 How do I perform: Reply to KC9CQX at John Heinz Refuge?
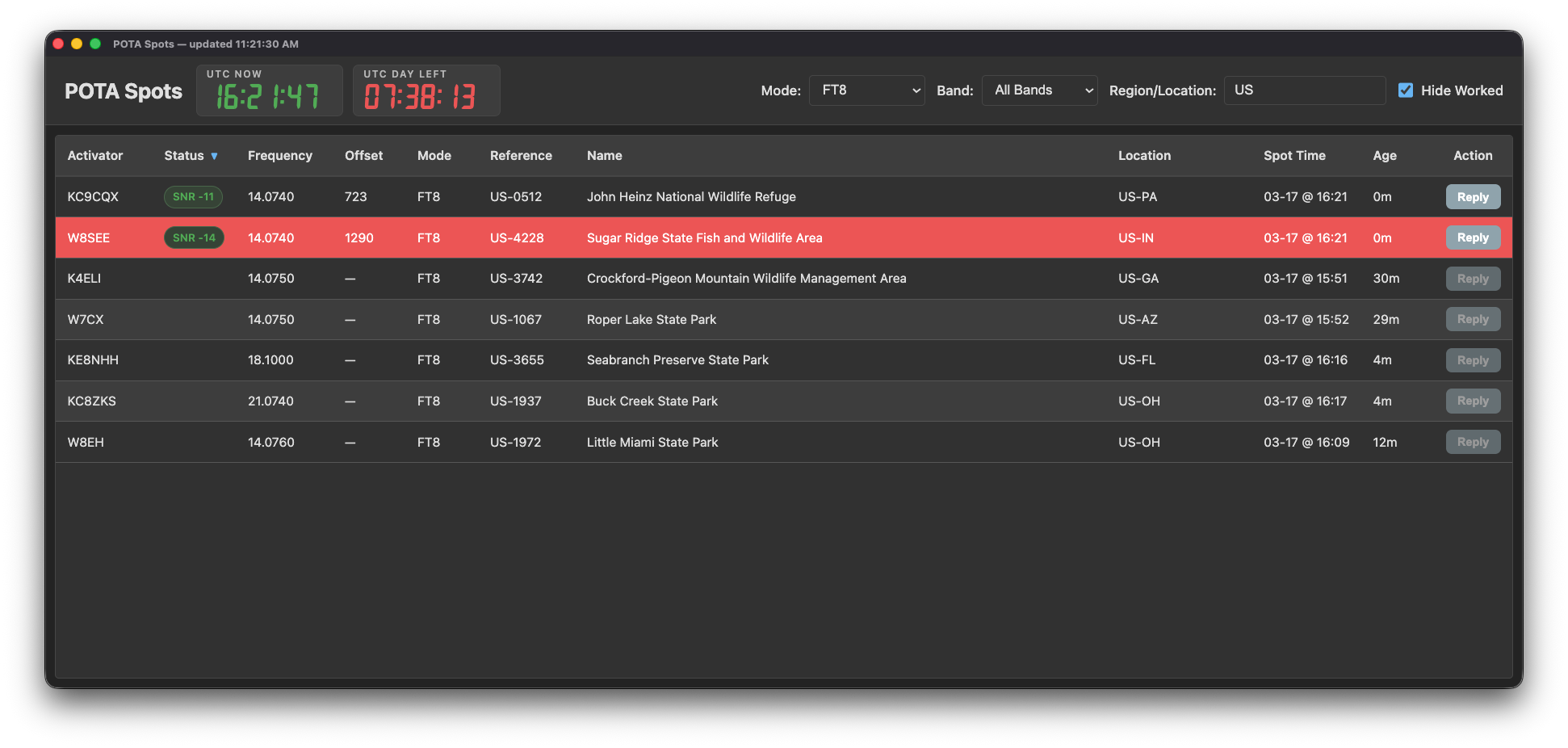pyautogui.click(x=1472, y=197)
